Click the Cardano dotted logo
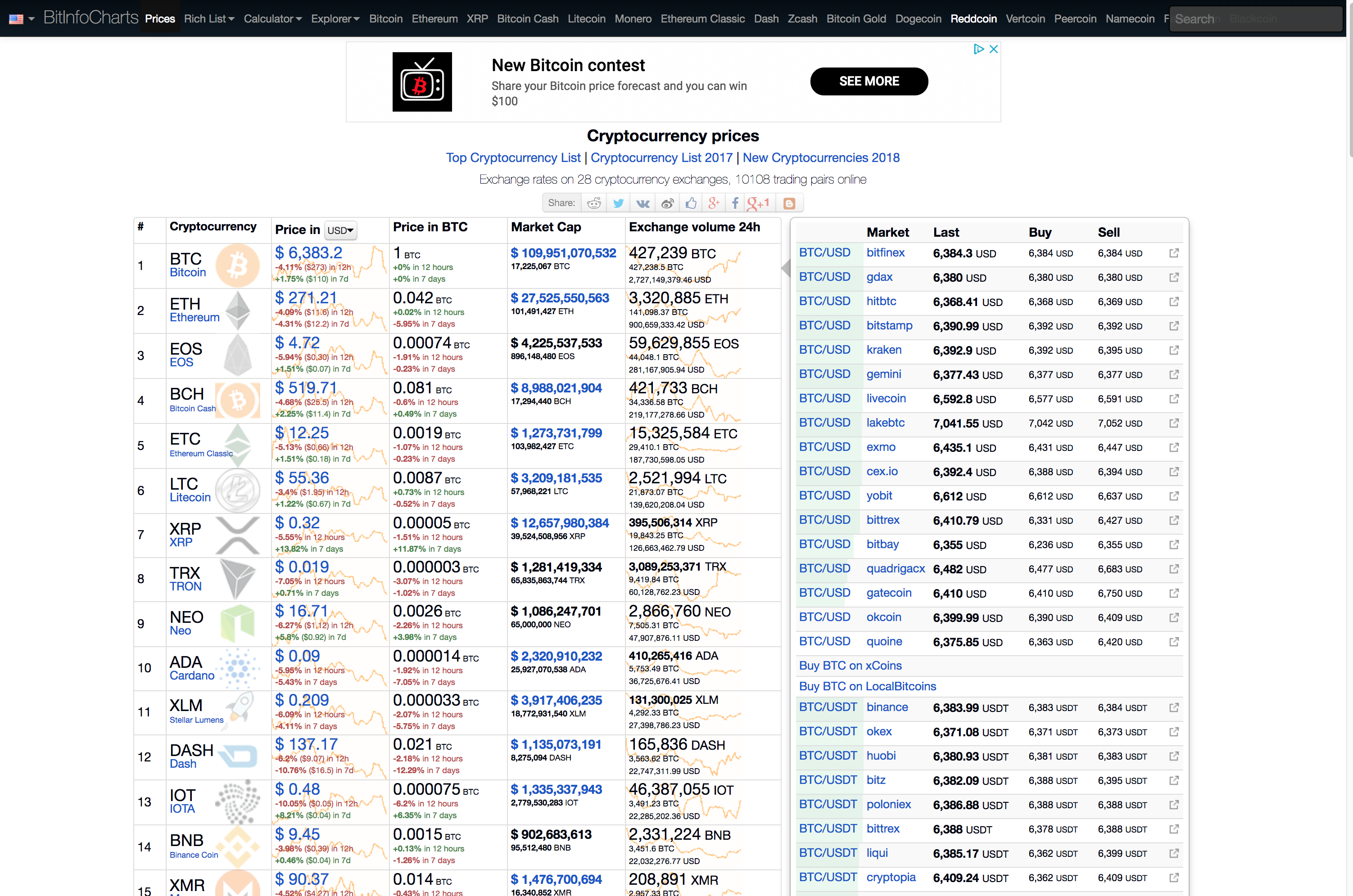This screenshot has width=1353, height=896. pyautogui.click(x=237, y=668)
